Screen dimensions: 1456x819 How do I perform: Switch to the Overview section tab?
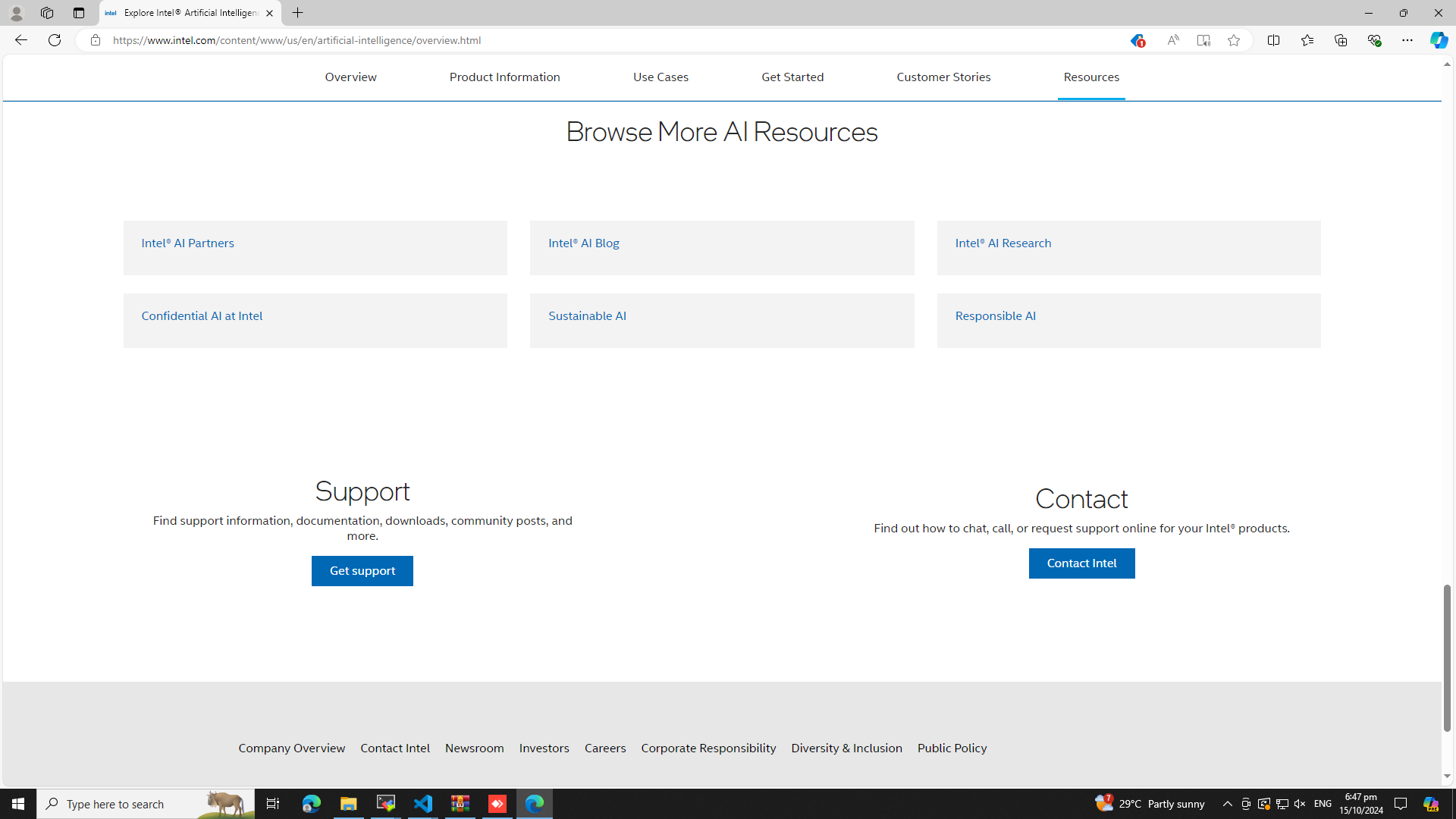pyautogui.click(x=350, y=77)
